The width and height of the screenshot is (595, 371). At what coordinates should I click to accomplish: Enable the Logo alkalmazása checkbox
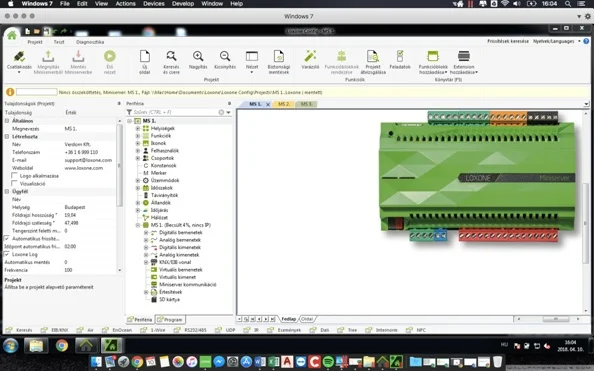pyautogui.click(x=14, y=176)
